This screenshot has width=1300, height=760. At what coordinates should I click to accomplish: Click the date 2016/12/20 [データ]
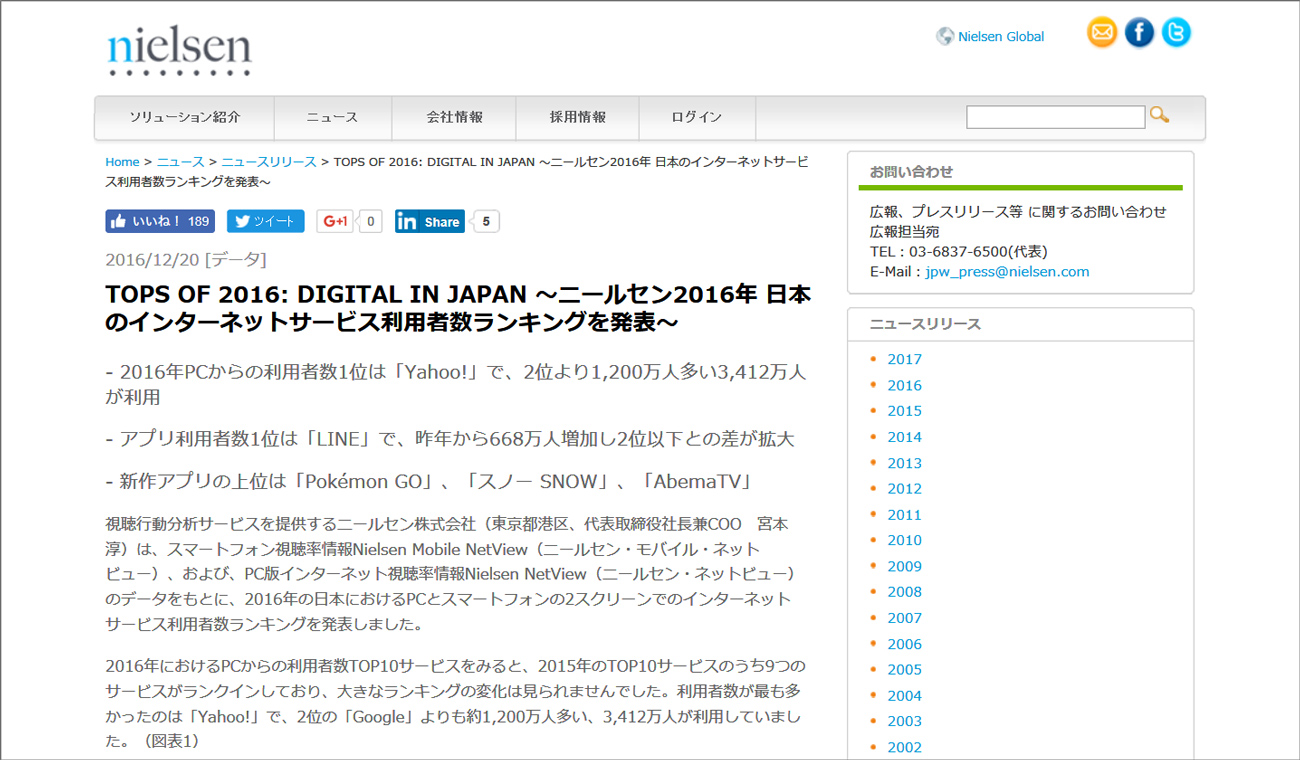[186, 260]
